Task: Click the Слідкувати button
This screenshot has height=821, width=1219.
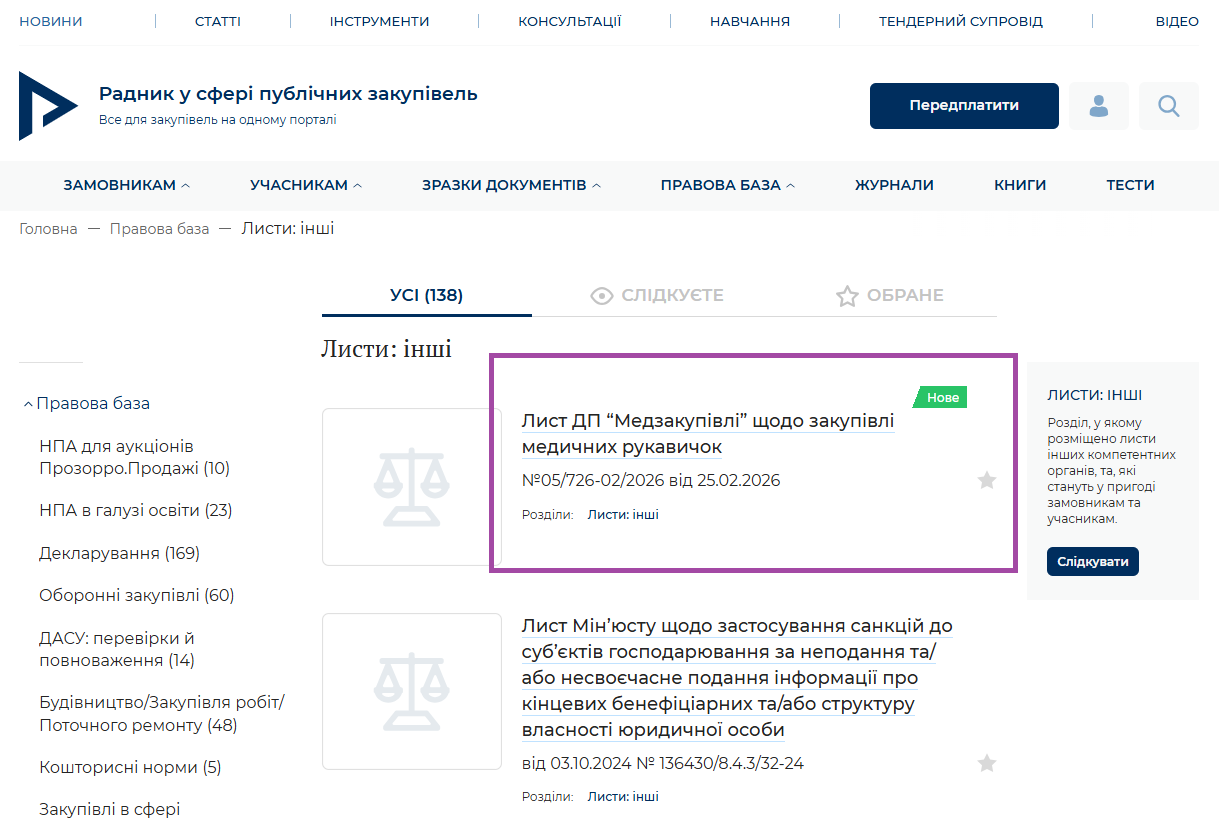Action: click(x=1092, y=561)
